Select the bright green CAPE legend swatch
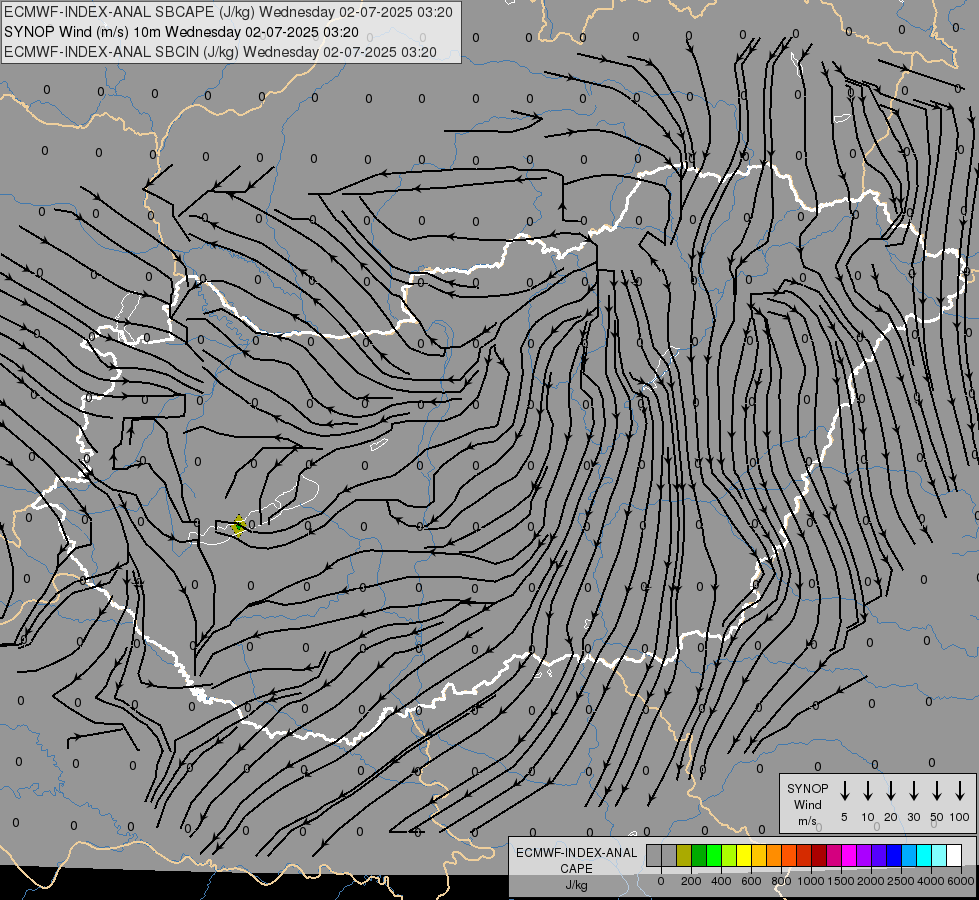This screenshot has width=979, height=900. 714,855
